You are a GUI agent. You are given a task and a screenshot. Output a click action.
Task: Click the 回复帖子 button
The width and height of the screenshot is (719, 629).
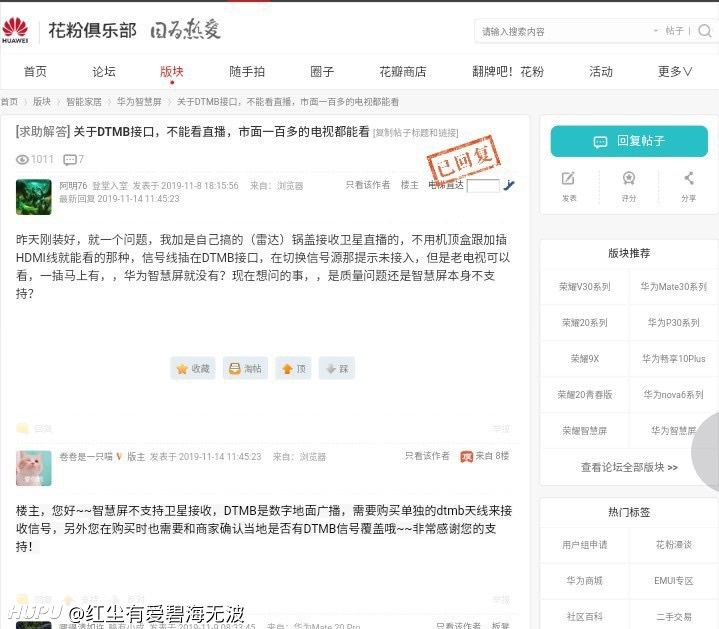(629, 141)
